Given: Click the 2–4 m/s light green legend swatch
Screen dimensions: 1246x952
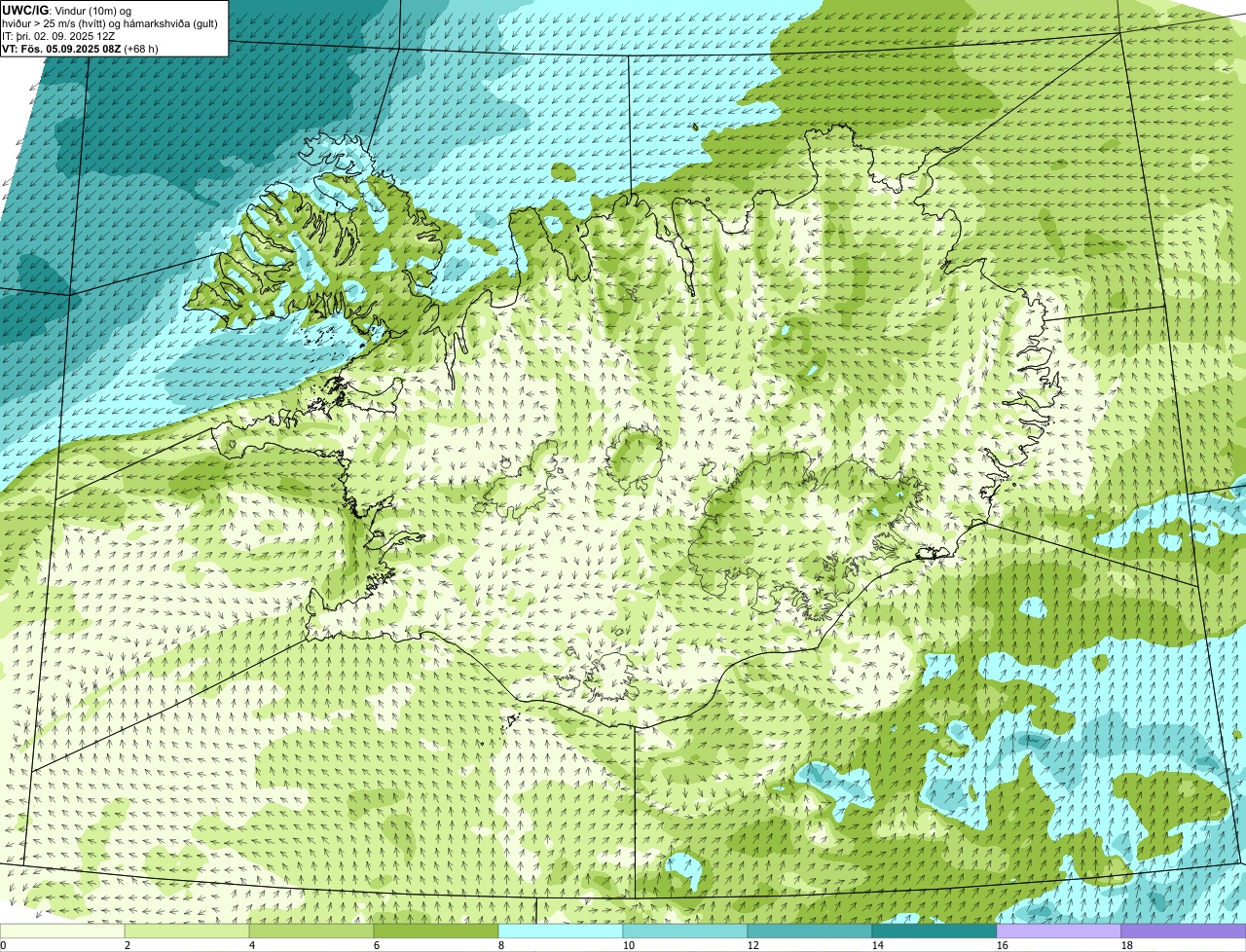Looking at the screenshot, I should point(187,932).
